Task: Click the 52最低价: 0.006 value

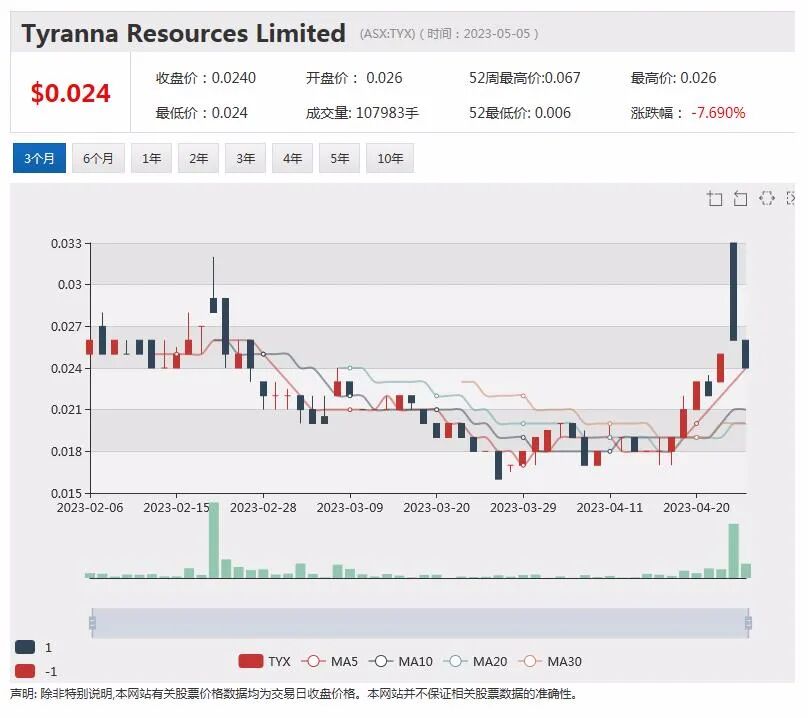Action: 520,113
